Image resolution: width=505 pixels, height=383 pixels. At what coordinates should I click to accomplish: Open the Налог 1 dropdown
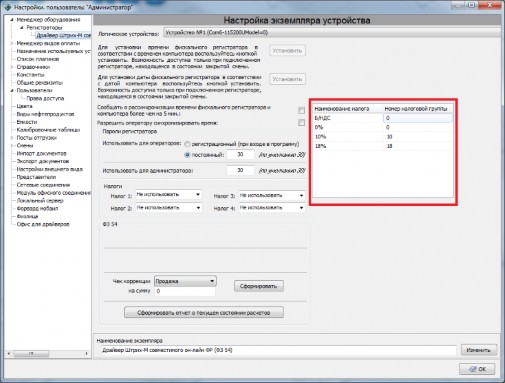tap(169, 195)
